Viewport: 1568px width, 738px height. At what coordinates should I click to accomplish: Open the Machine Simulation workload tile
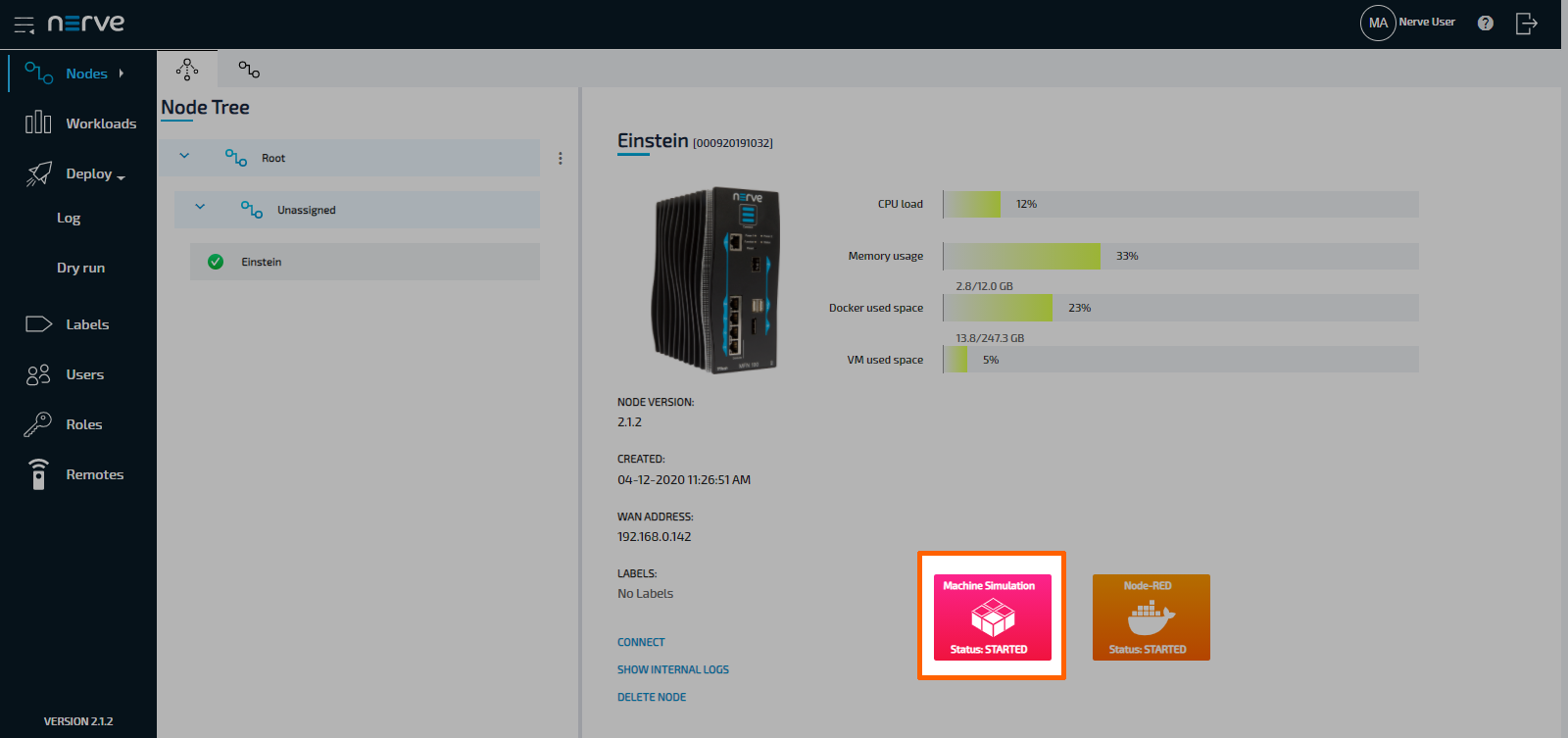click(x=992, y=616)
